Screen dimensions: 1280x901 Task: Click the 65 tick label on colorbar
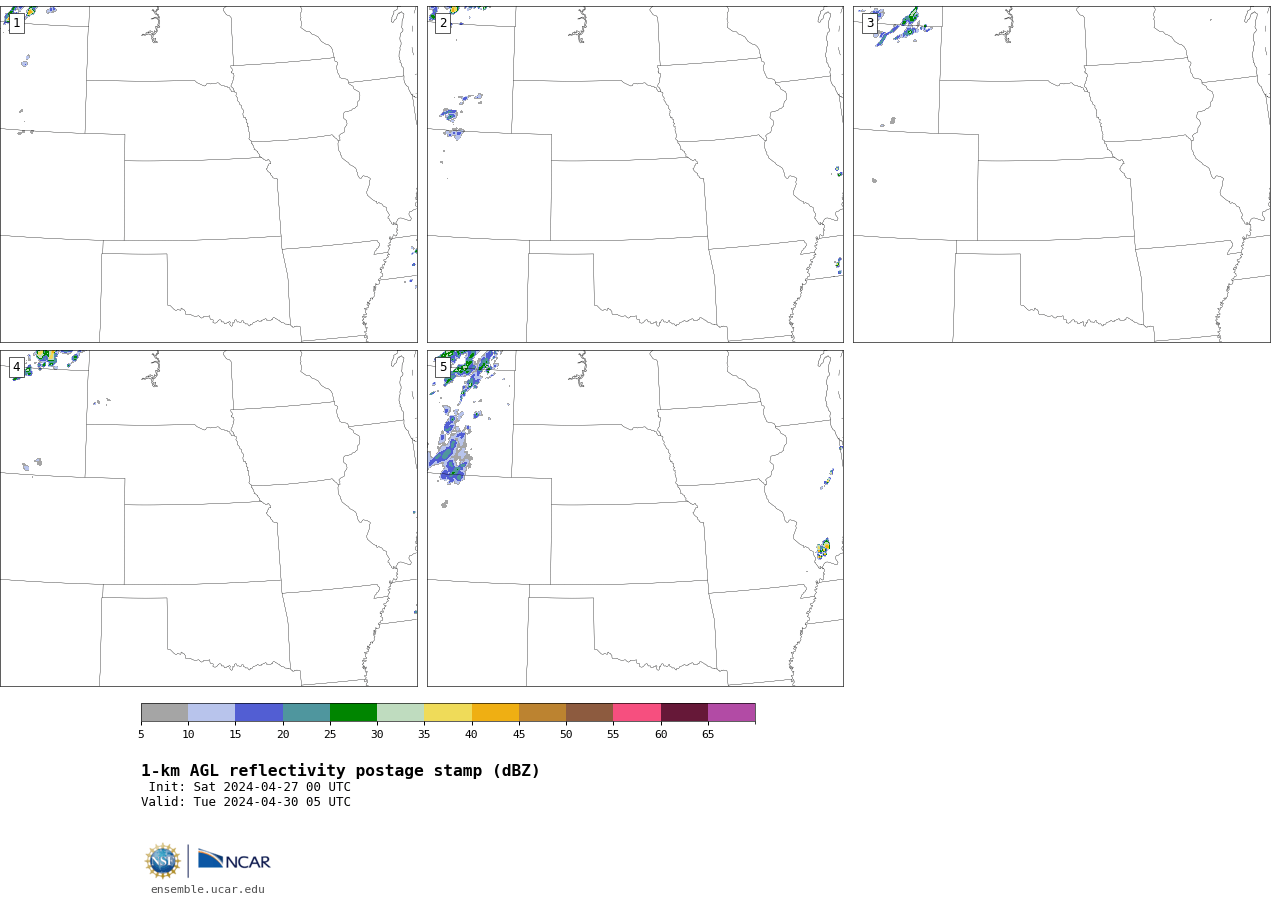pos(708,735)
